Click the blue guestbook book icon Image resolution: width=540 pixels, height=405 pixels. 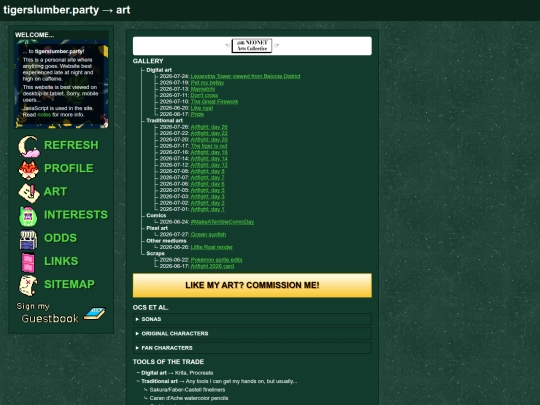[95, 313]
